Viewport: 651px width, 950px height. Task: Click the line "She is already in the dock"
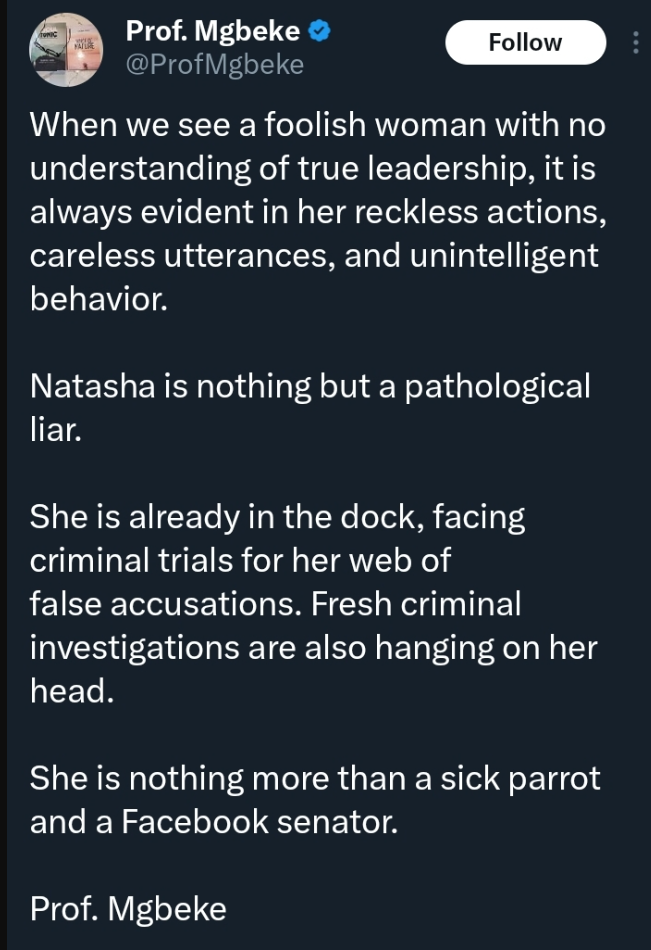[277, 516]
